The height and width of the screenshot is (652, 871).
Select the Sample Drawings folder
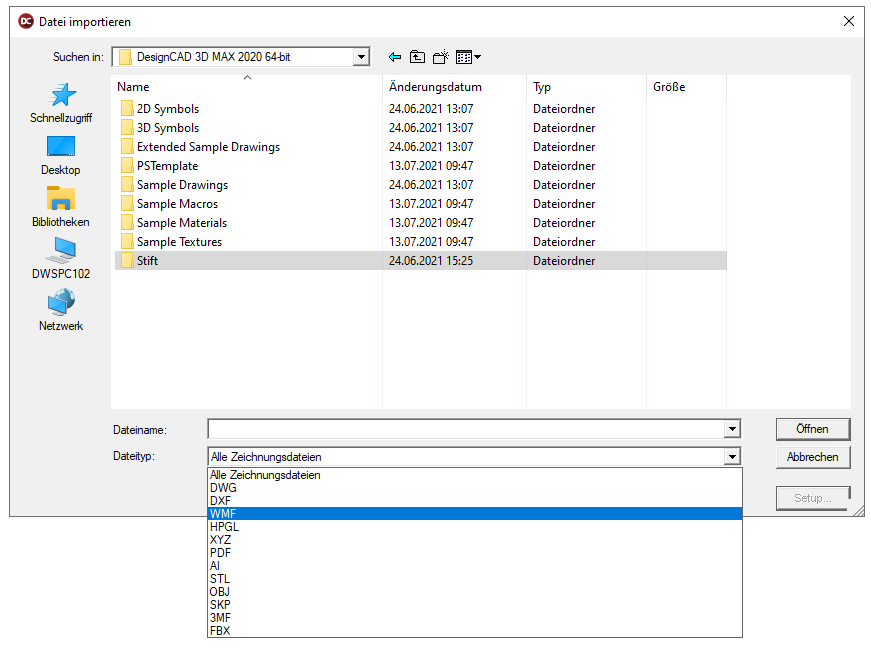(x=182, y=185)
